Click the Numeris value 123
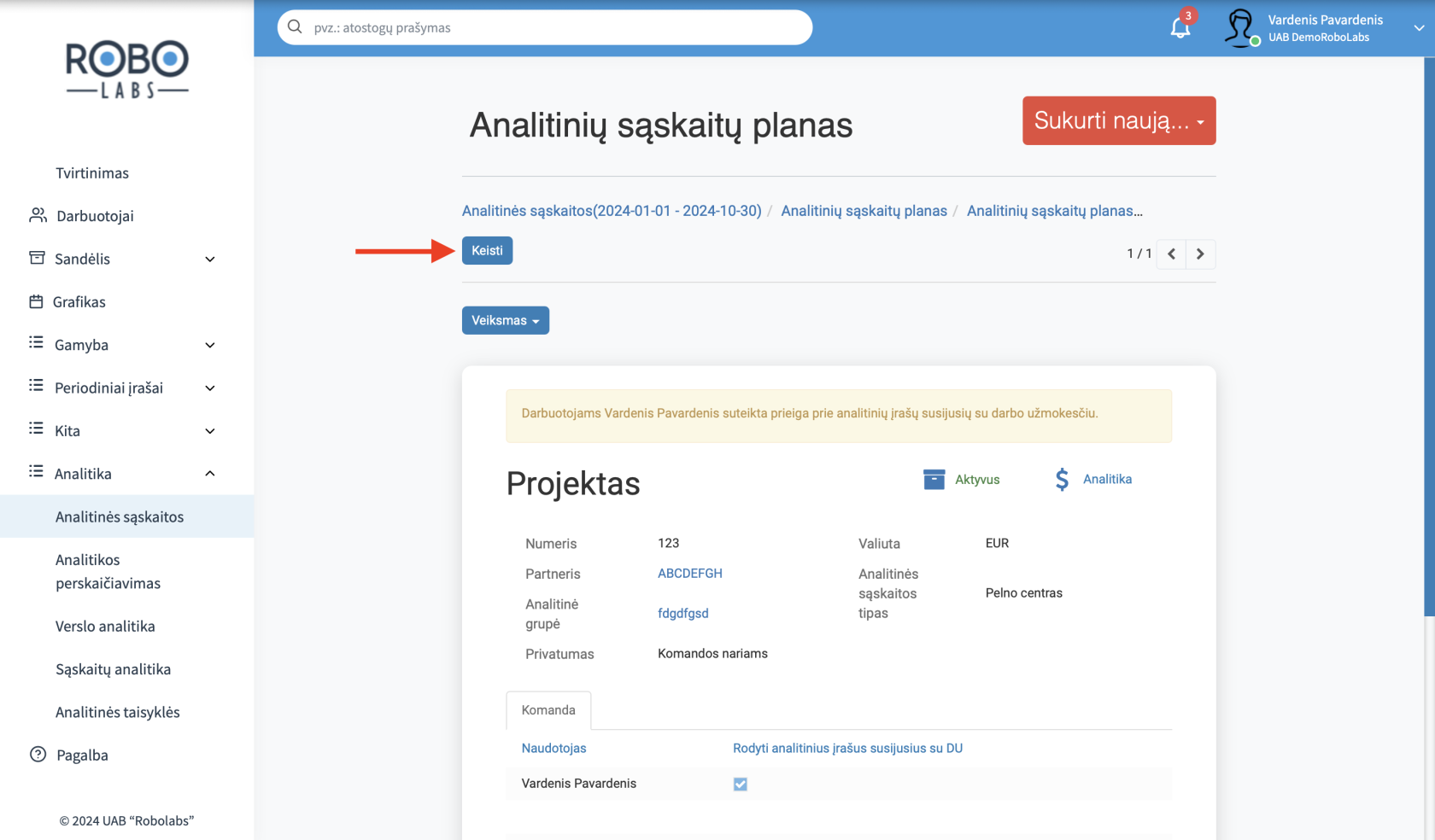Viewport: 1435px width, 840px height. click(x=668, y=543)
